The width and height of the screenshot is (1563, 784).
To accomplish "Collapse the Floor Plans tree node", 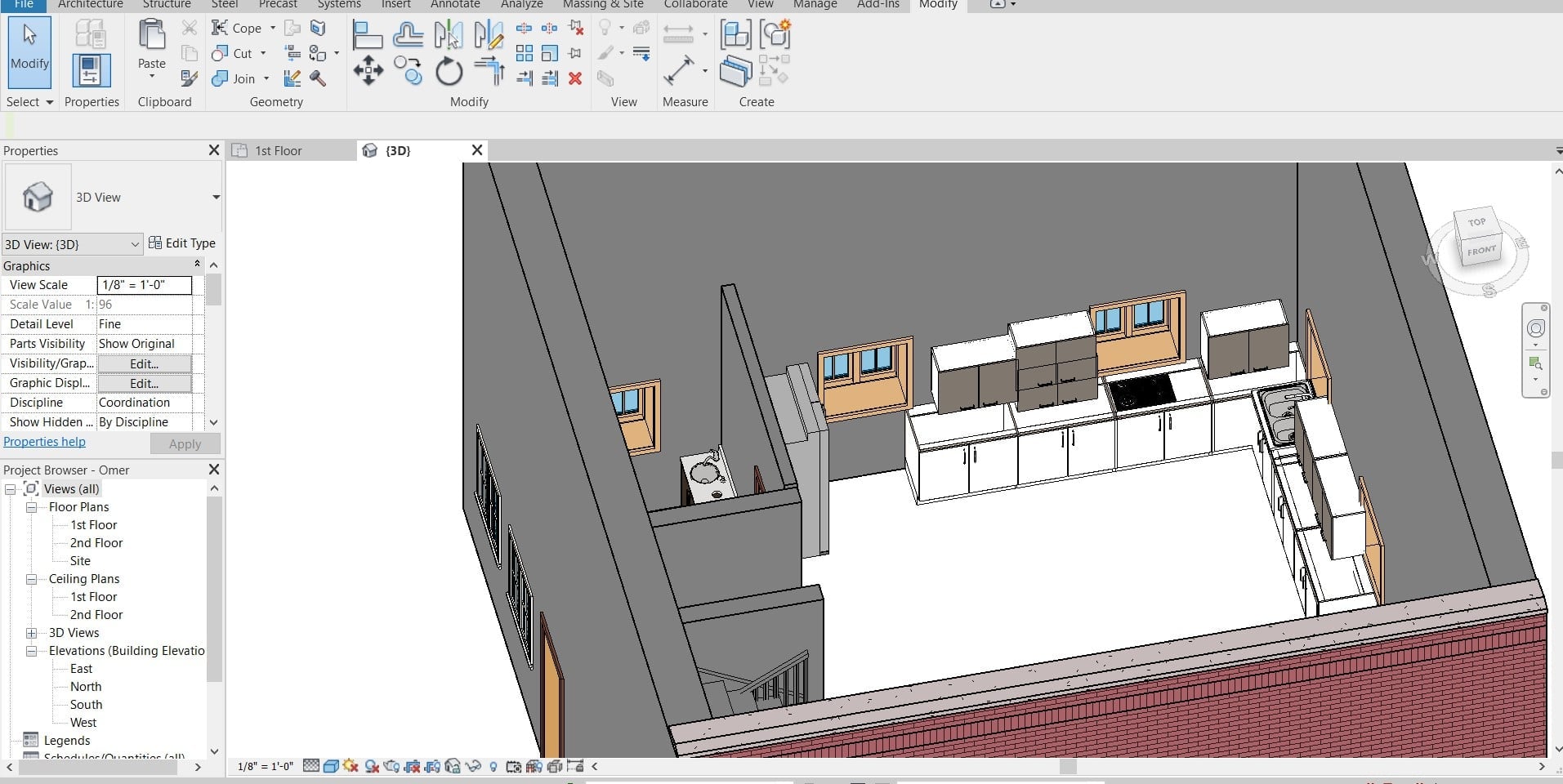I will click(x=31, y=507).
